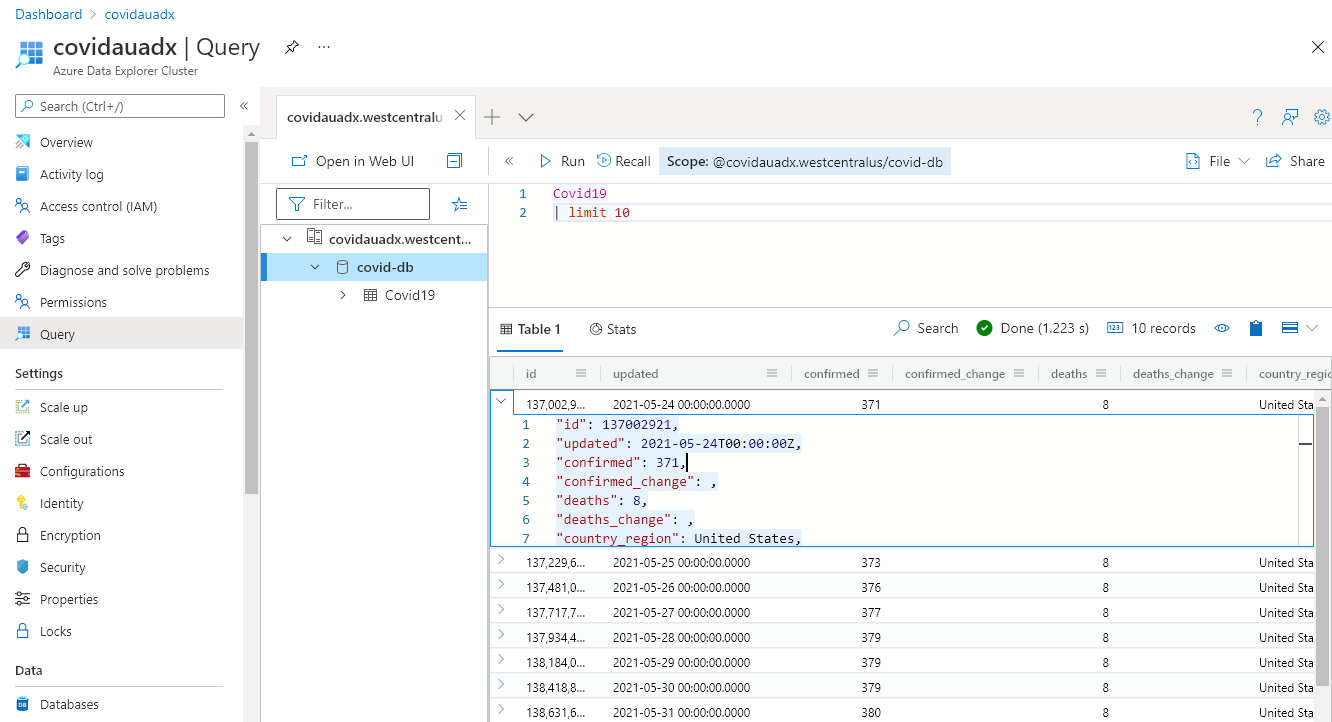Open the confirmed column menu icon
The image size is (1332, 722).
873,373
